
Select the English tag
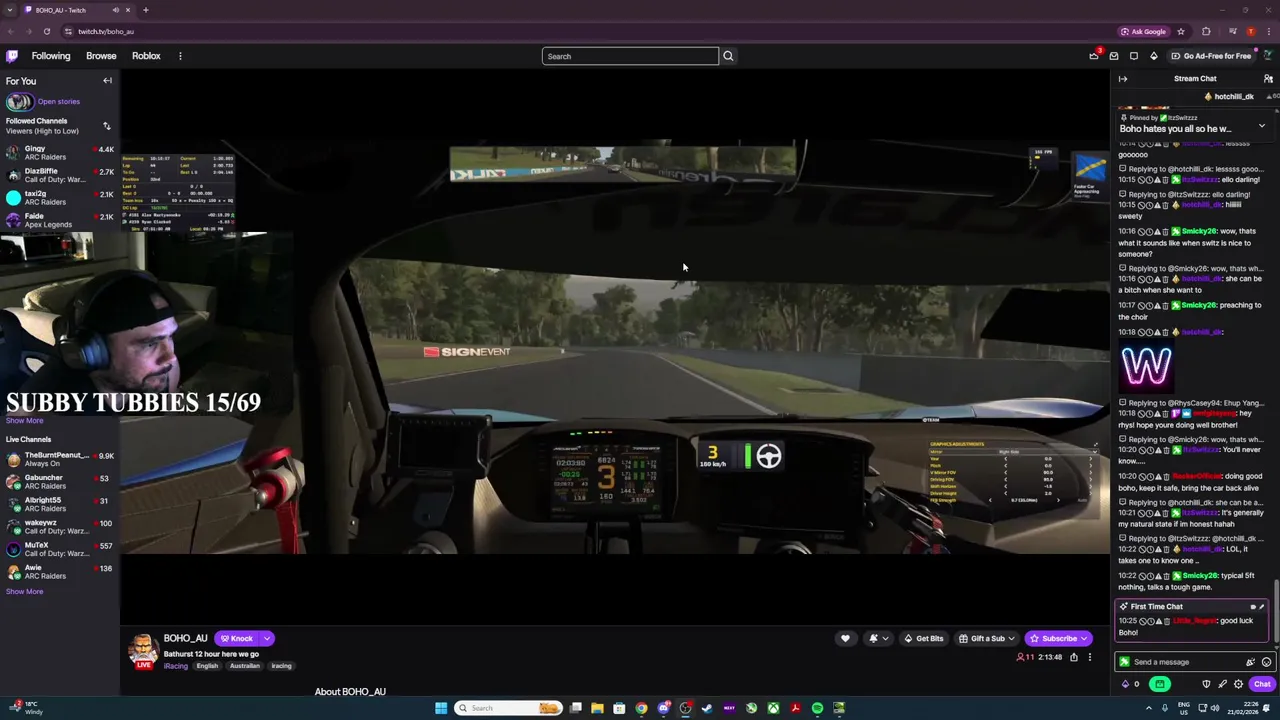pos(207,666)
